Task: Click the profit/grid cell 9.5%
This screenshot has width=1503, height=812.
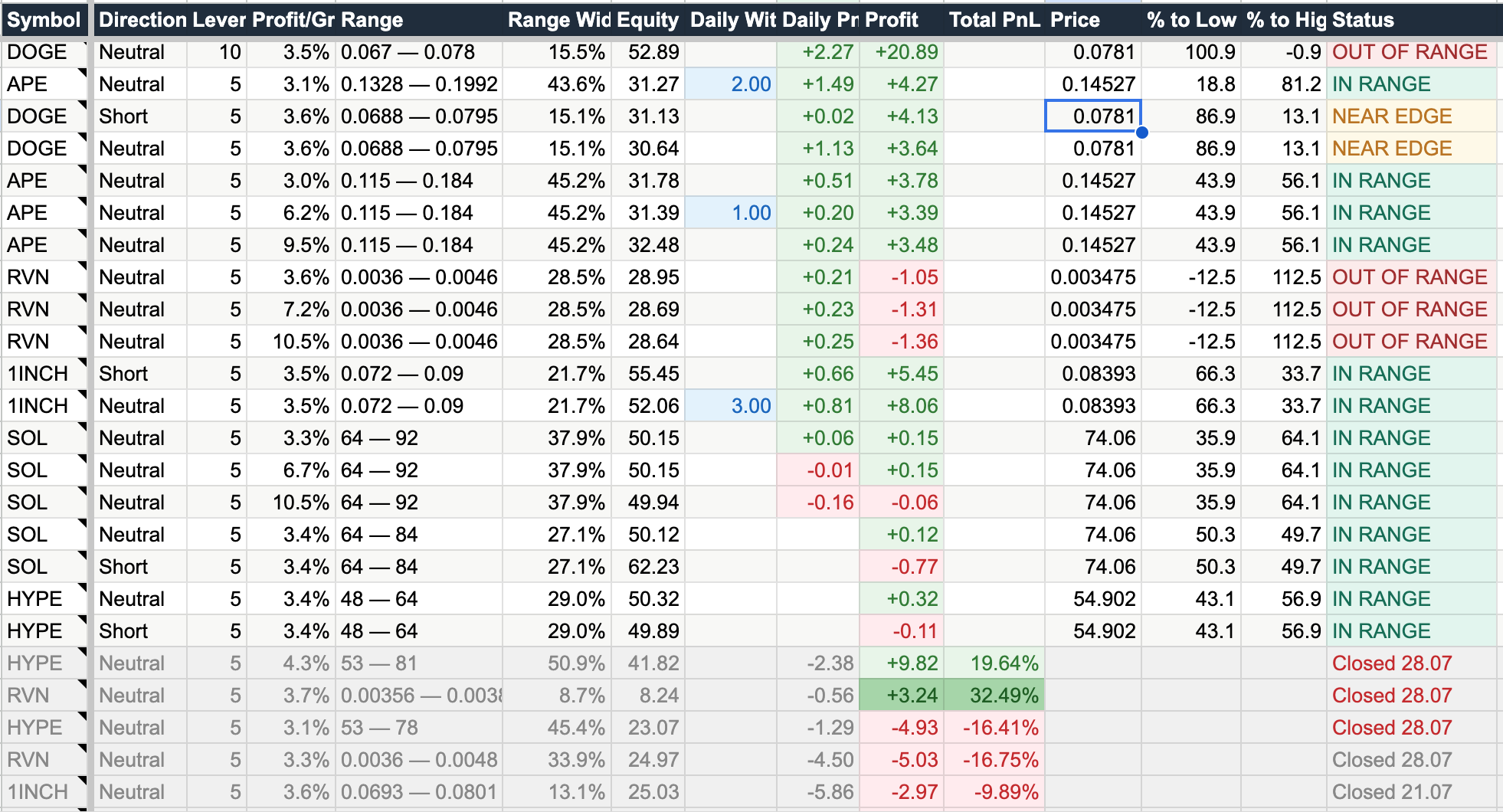Action: [291, 245]
